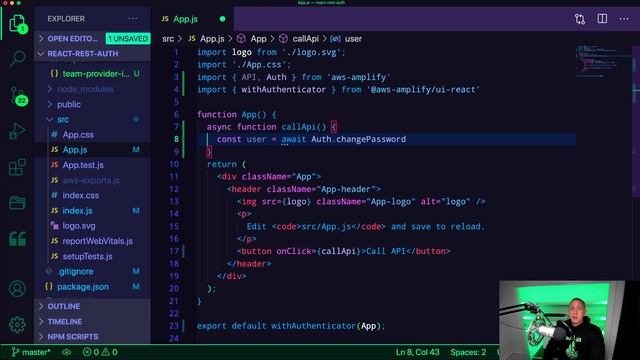This screenshot has width=640, height=360.
Task: Open the quote-mark extension icon in activity bar
Action: pos(17,239)
